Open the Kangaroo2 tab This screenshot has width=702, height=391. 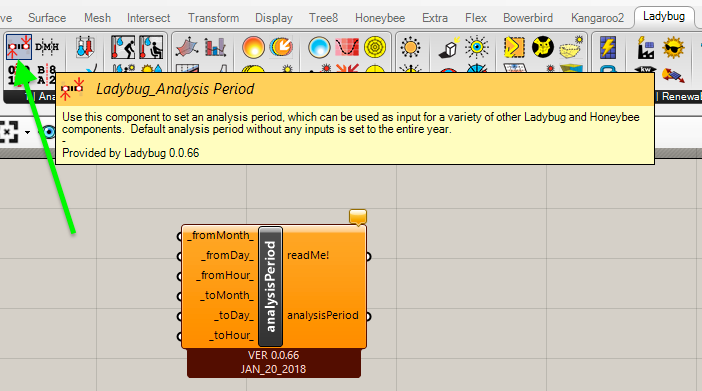pos(597,18)
